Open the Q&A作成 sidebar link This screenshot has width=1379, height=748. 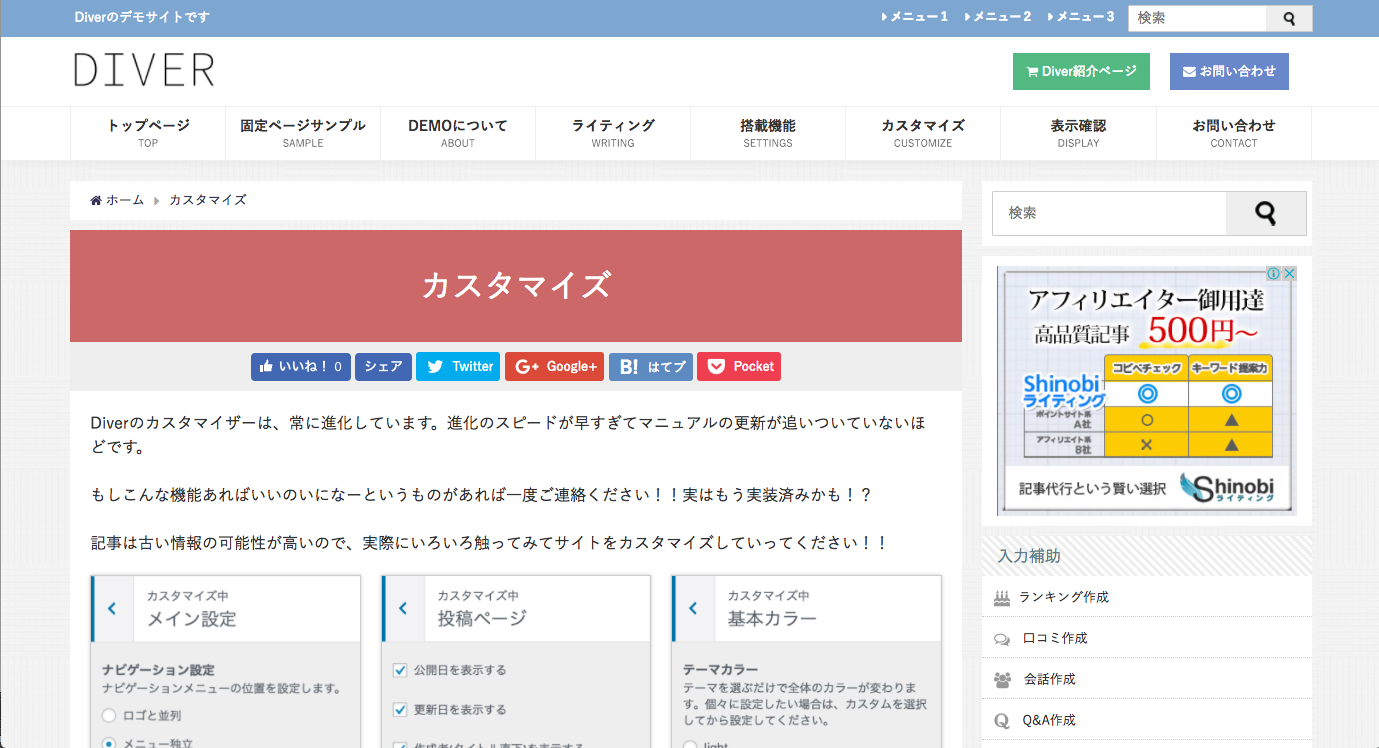[x=1049, y=720]
